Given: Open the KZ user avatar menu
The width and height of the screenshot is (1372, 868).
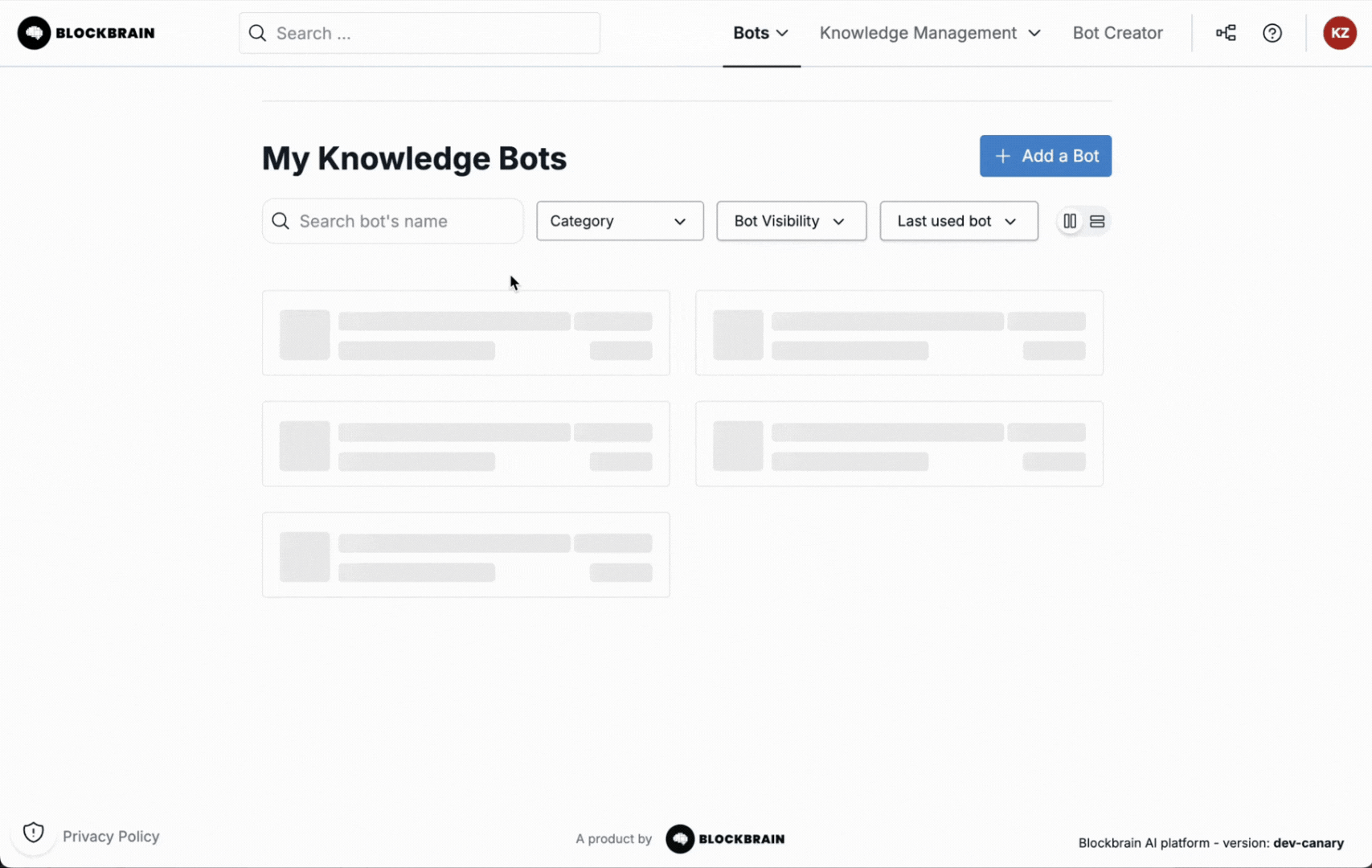Looking at the screenshot, I should [1339, 33].
